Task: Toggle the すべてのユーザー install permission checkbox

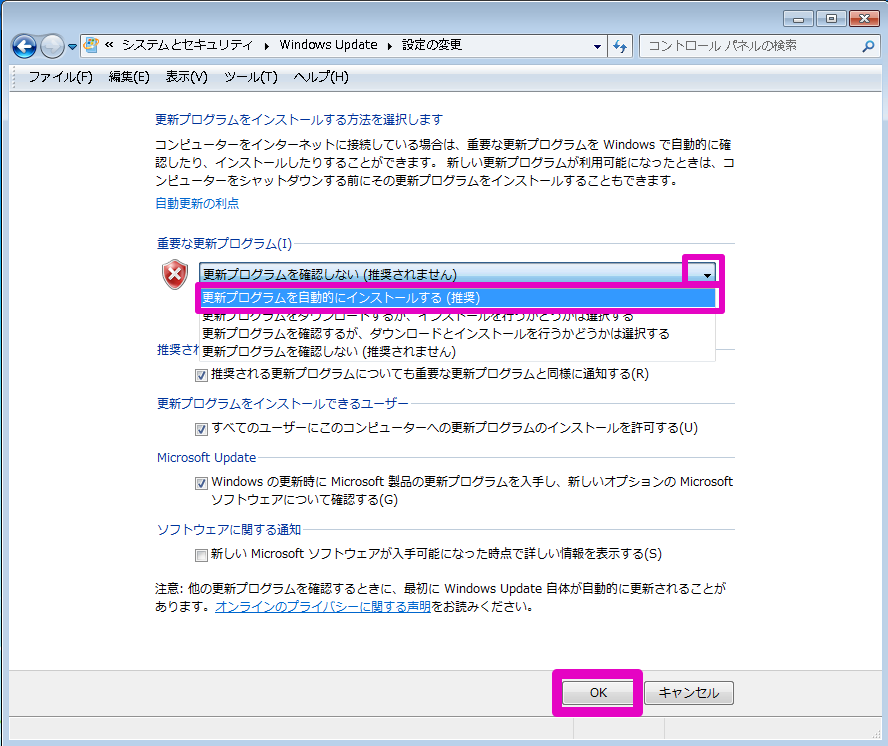Action: [201, 429]
